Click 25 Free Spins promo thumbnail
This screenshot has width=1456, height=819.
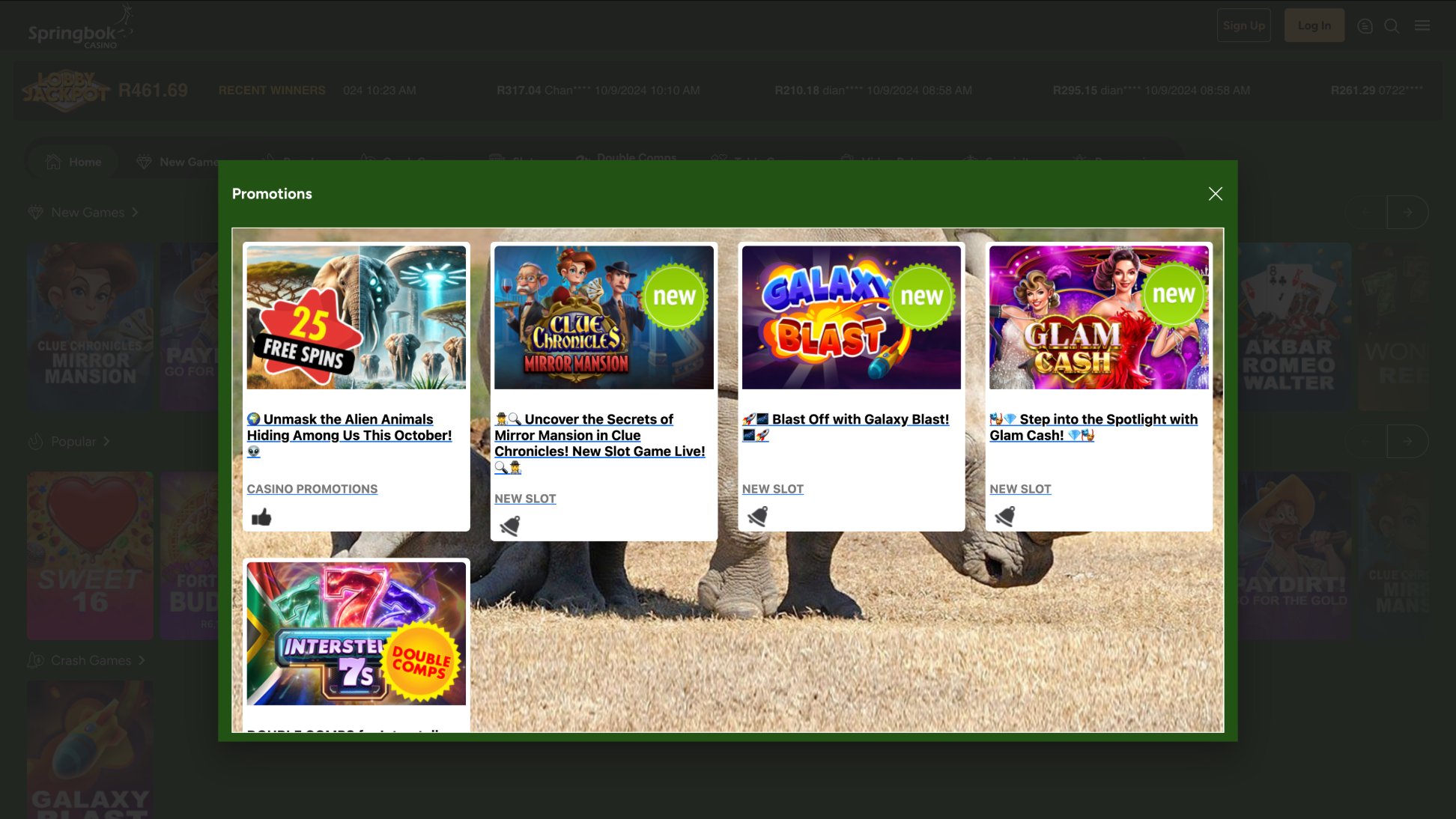pos(357,317)
